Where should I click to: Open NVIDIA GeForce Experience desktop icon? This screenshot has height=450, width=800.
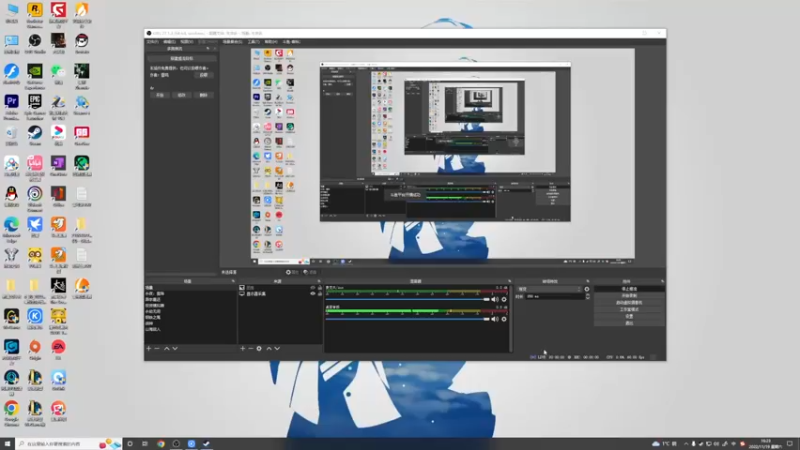(35, 76)
